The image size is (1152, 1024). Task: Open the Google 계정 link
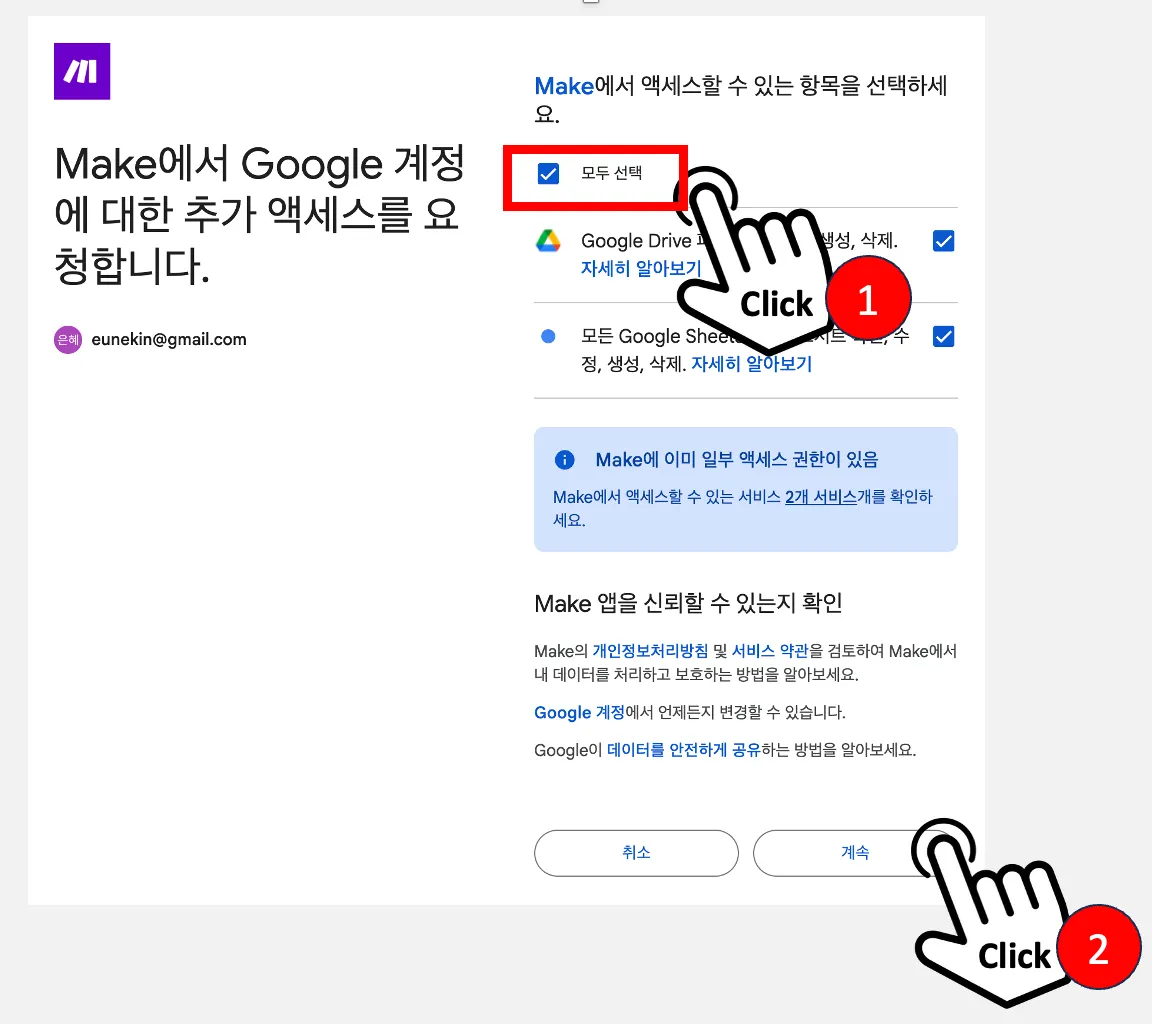tap(579, 713)
